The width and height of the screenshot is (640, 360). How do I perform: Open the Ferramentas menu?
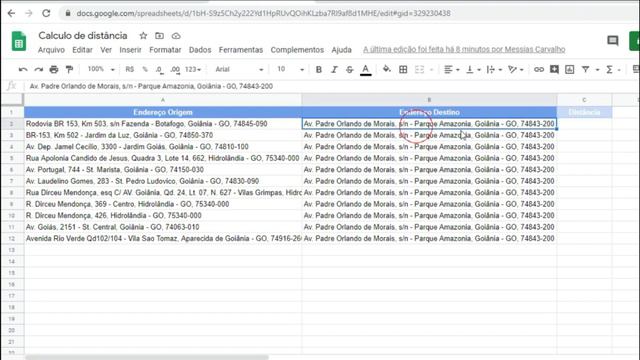(241, 50)
